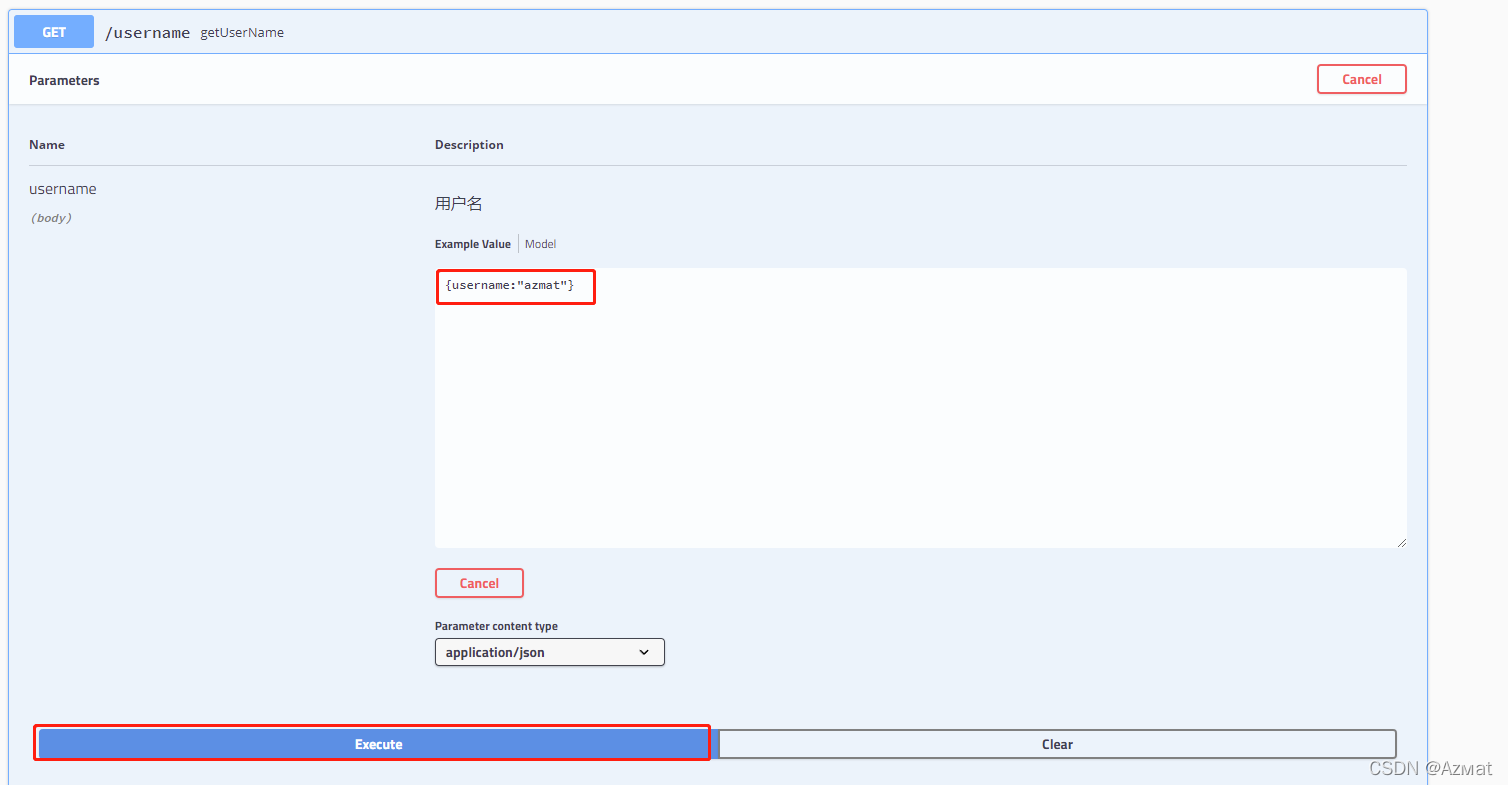This screenshot has height=785, width=1508.
Task: Click the getUserName operation label
Action: pos(242,33)
